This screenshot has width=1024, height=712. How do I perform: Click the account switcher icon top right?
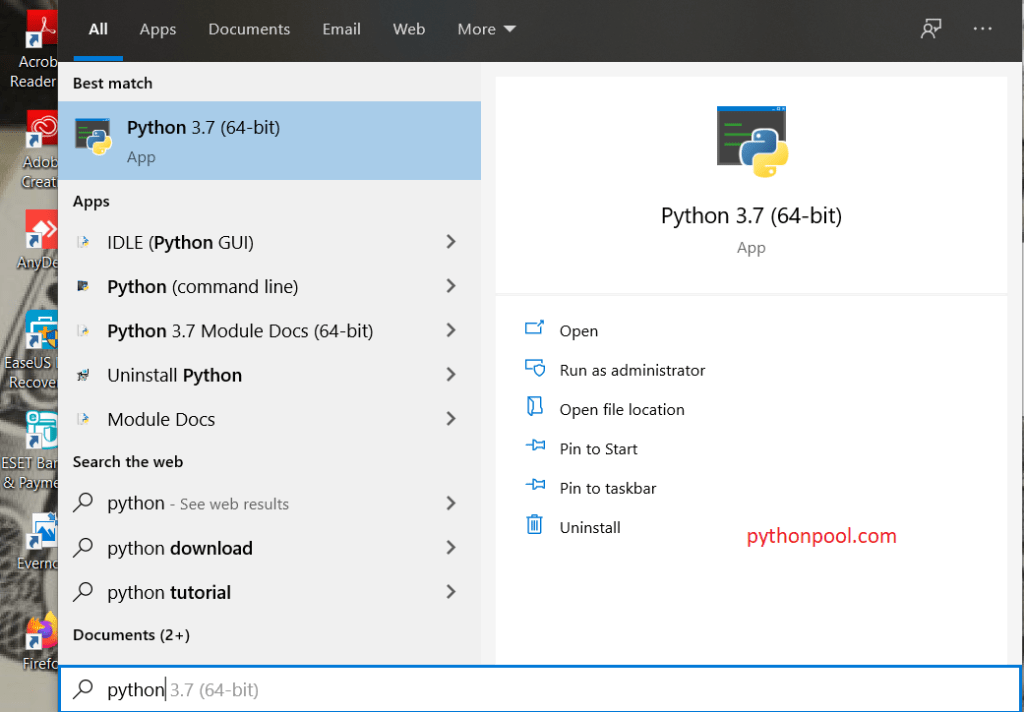tap(930, 29)
